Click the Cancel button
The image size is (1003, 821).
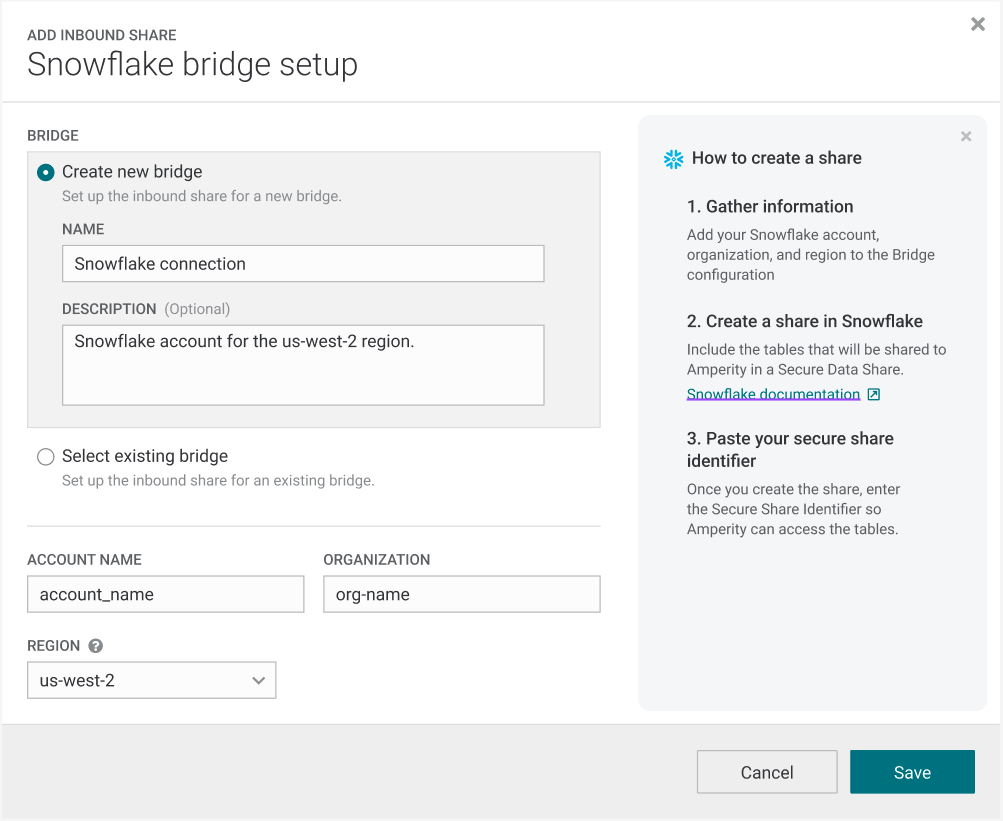coord(766,772)
